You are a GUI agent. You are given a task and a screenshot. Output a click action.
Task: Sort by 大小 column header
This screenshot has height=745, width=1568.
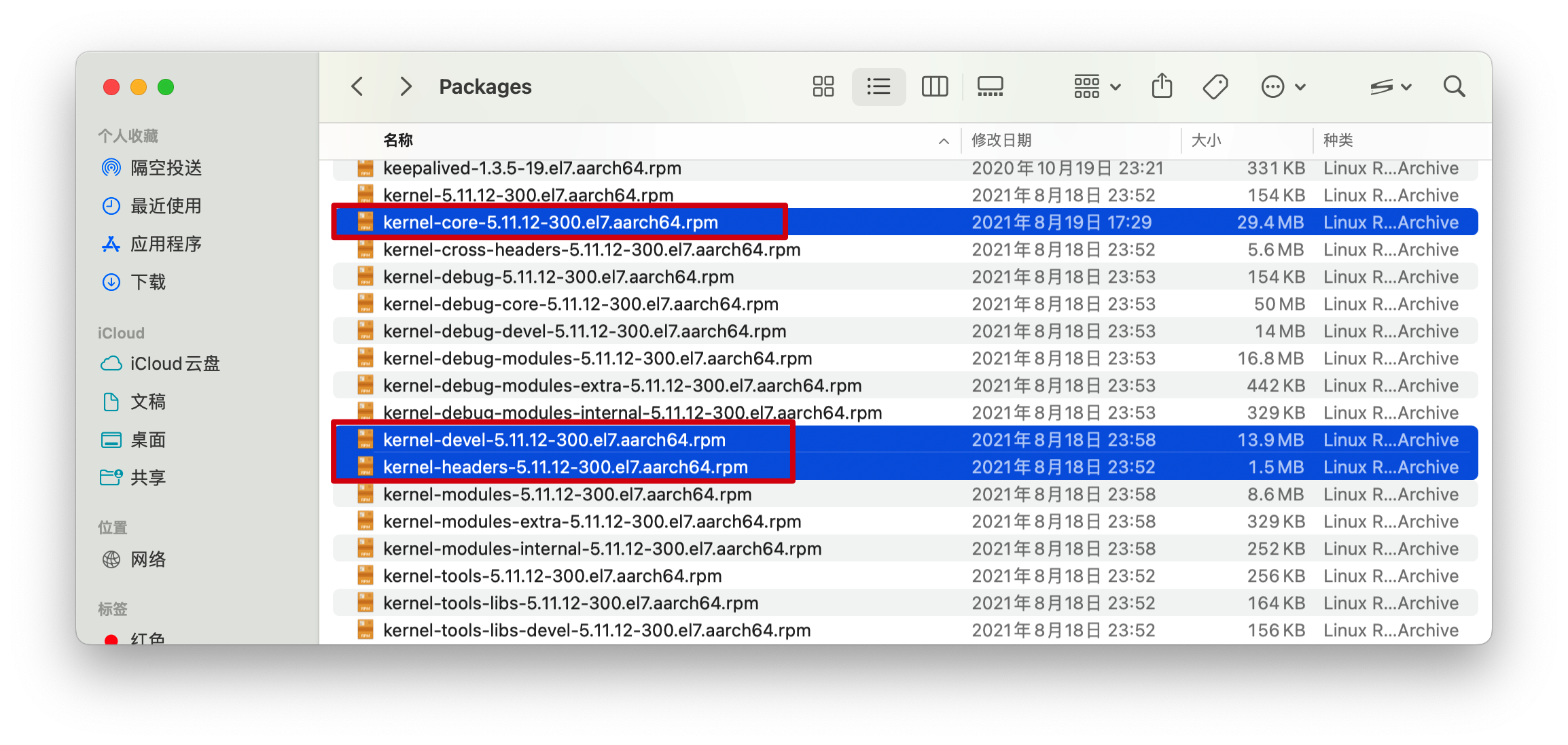1206,141
